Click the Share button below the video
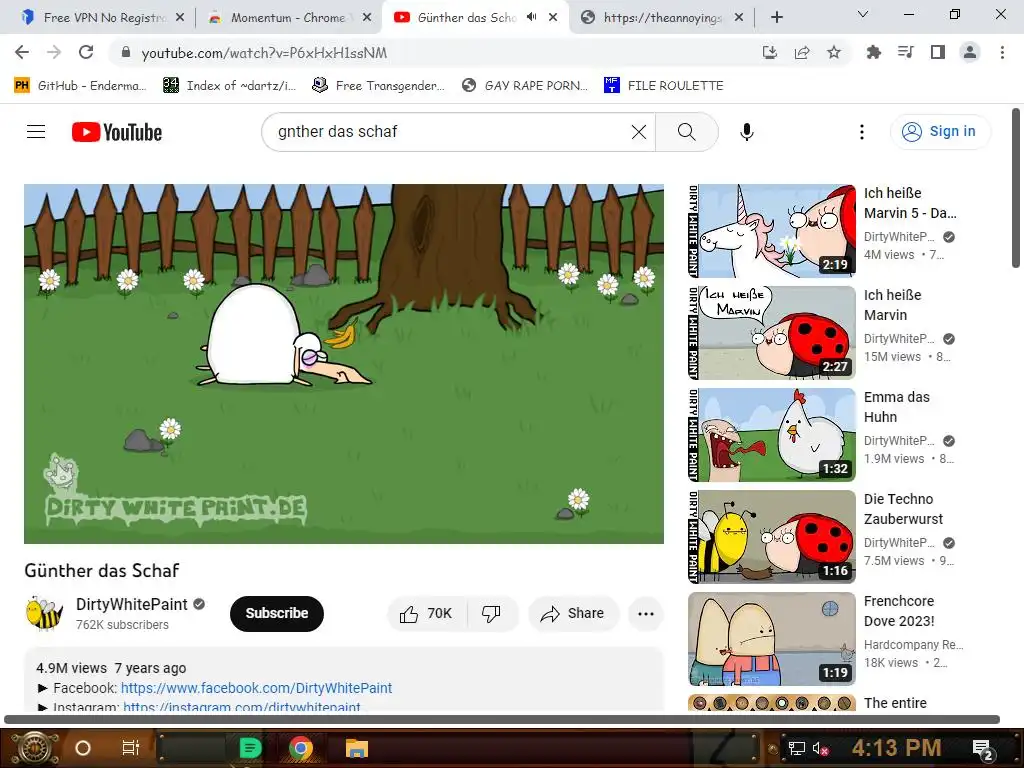 [573, 614]
